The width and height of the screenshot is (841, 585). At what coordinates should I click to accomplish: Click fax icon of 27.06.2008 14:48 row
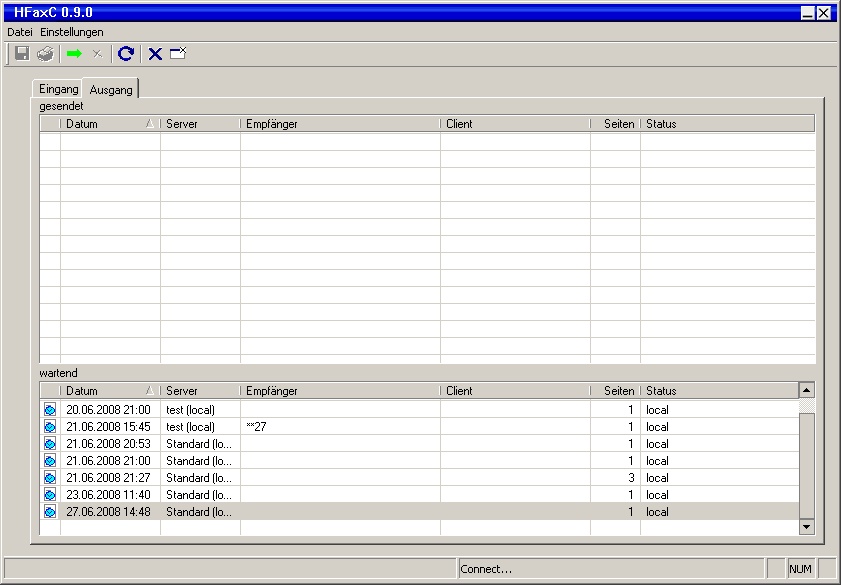(x=50, y=512)
